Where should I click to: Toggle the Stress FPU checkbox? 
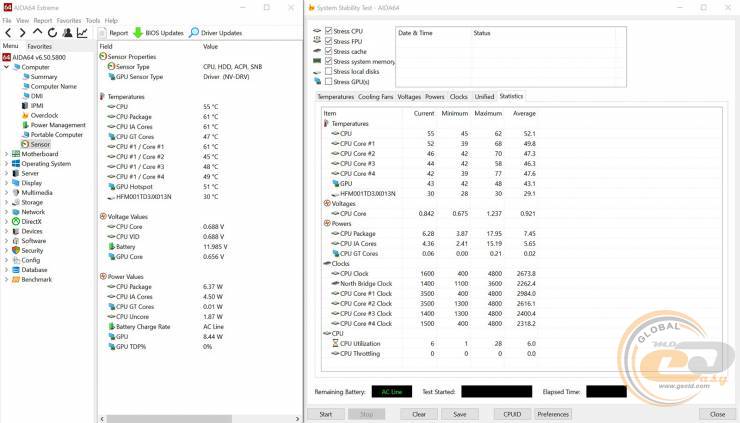point(328,41)
